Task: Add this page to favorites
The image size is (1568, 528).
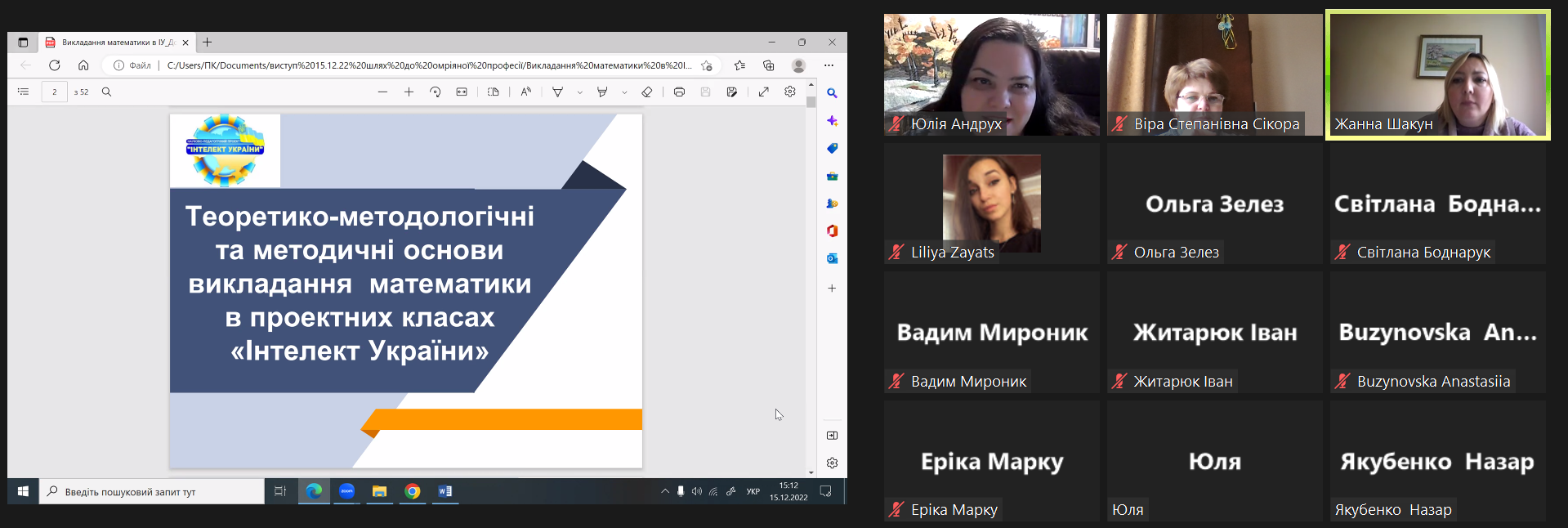Action: pos(707,65)
